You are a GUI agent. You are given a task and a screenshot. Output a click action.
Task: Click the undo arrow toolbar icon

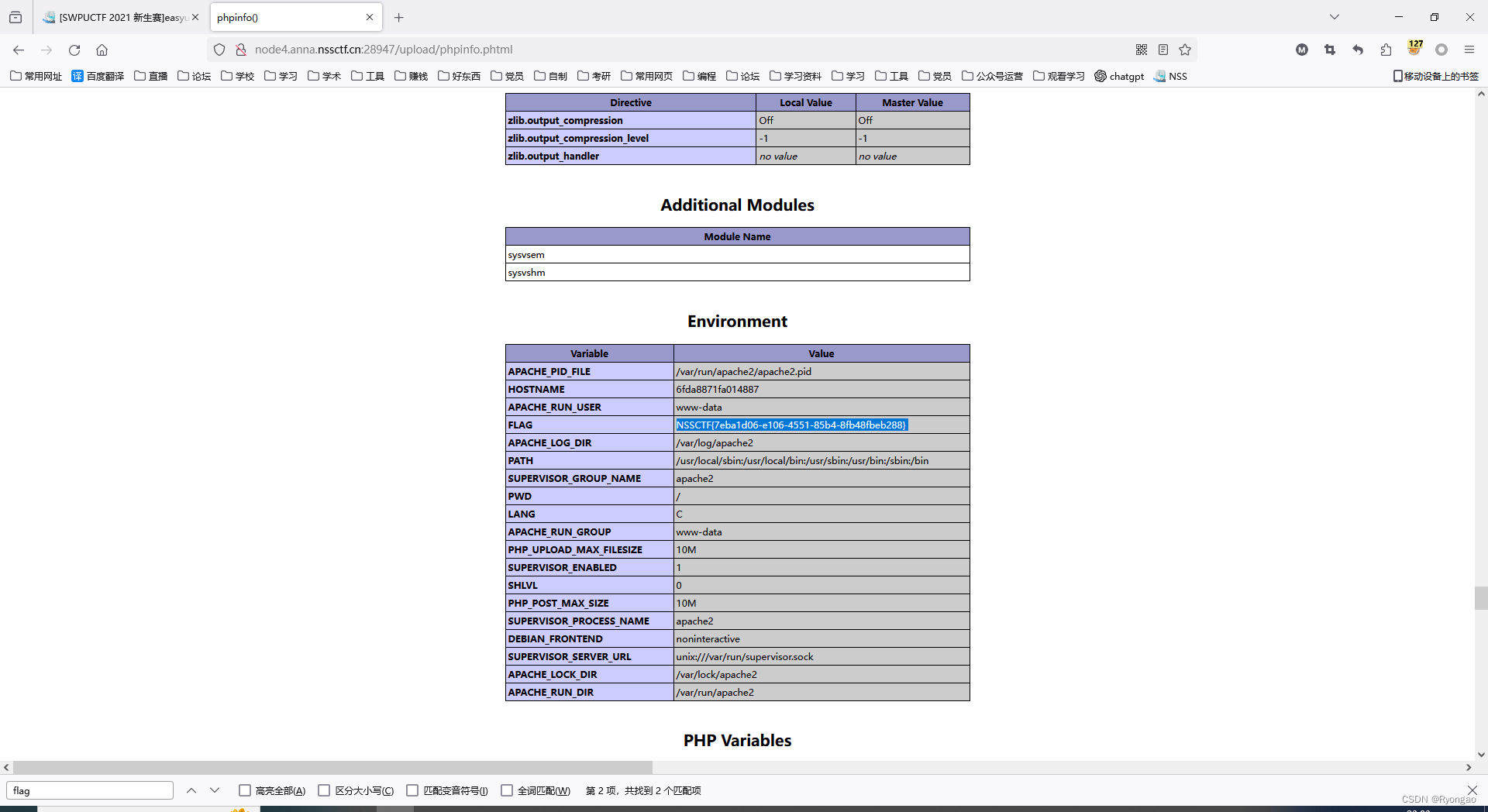point(1358,50)
